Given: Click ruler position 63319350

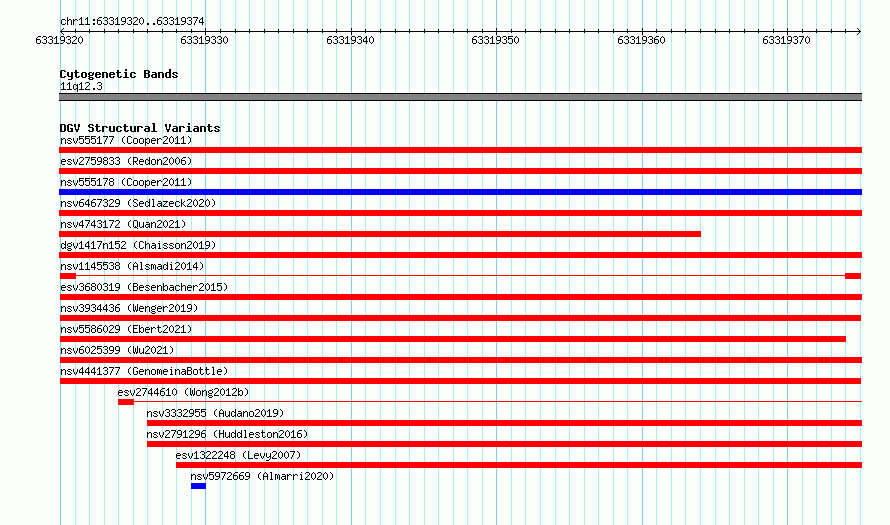Looking at the screenshot, I should 496,40.
